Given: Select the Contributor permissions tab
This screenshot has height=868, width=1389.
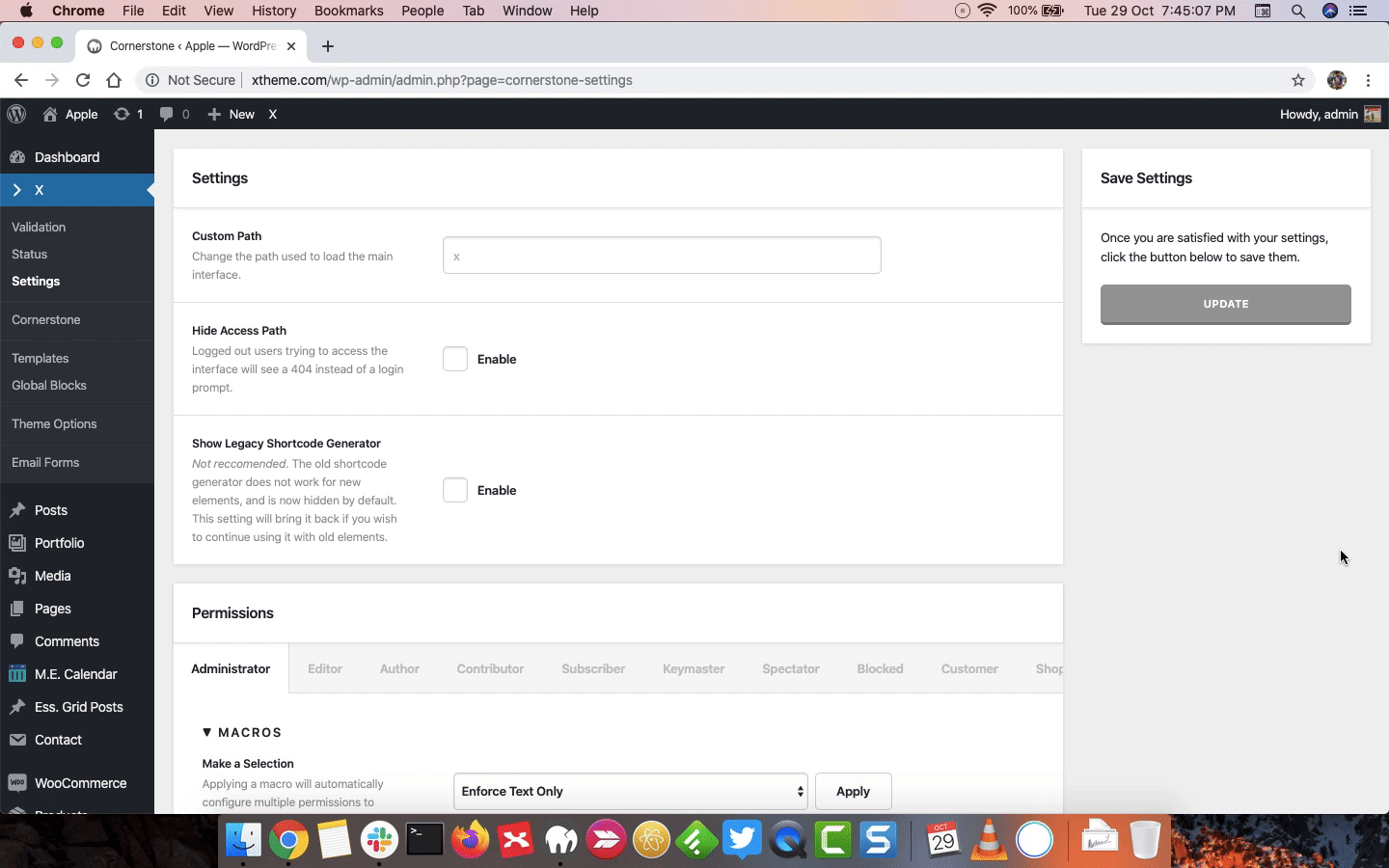Looking at the screenshot, I should pyautogui.click(x=490, y=668).
